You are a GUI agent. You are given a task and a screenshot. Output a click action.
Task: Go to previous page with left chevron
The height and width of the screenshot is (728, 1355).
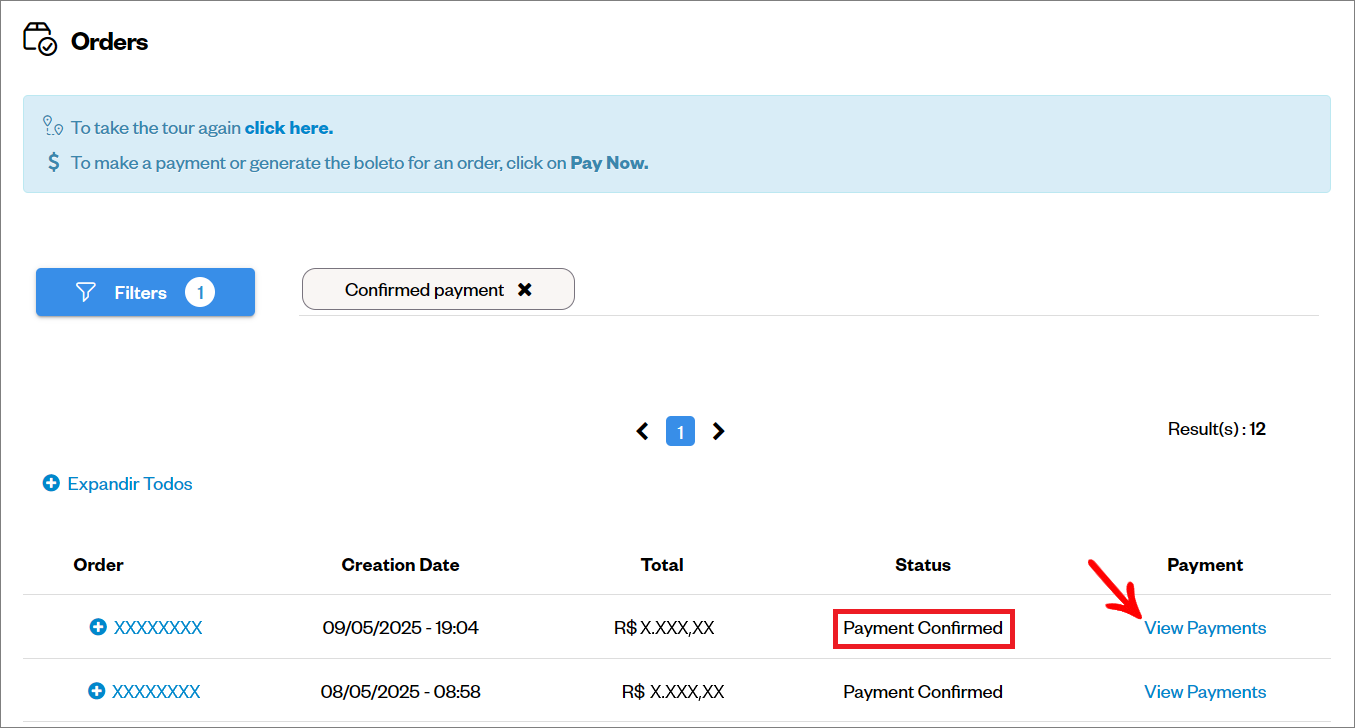642,431
